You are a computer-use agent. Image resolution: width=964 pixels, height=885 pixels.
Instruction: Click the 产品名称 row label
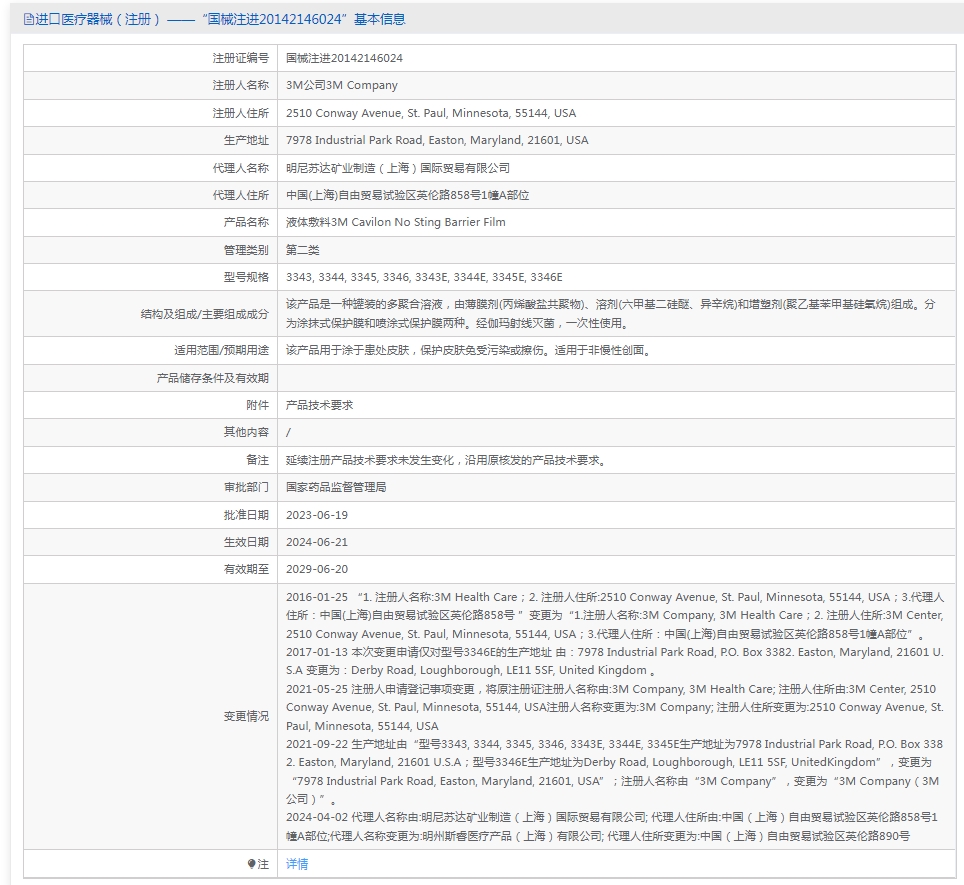click(x=246, y=222)
